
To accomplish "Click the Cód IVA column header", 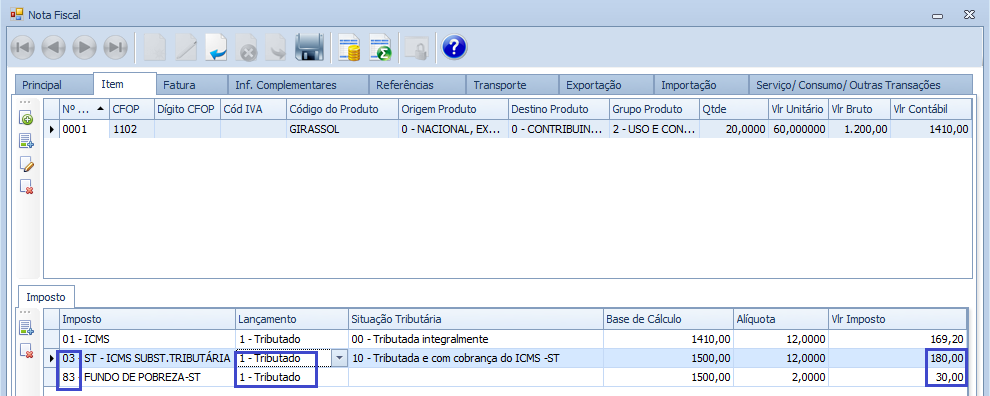I will (253, 109).
